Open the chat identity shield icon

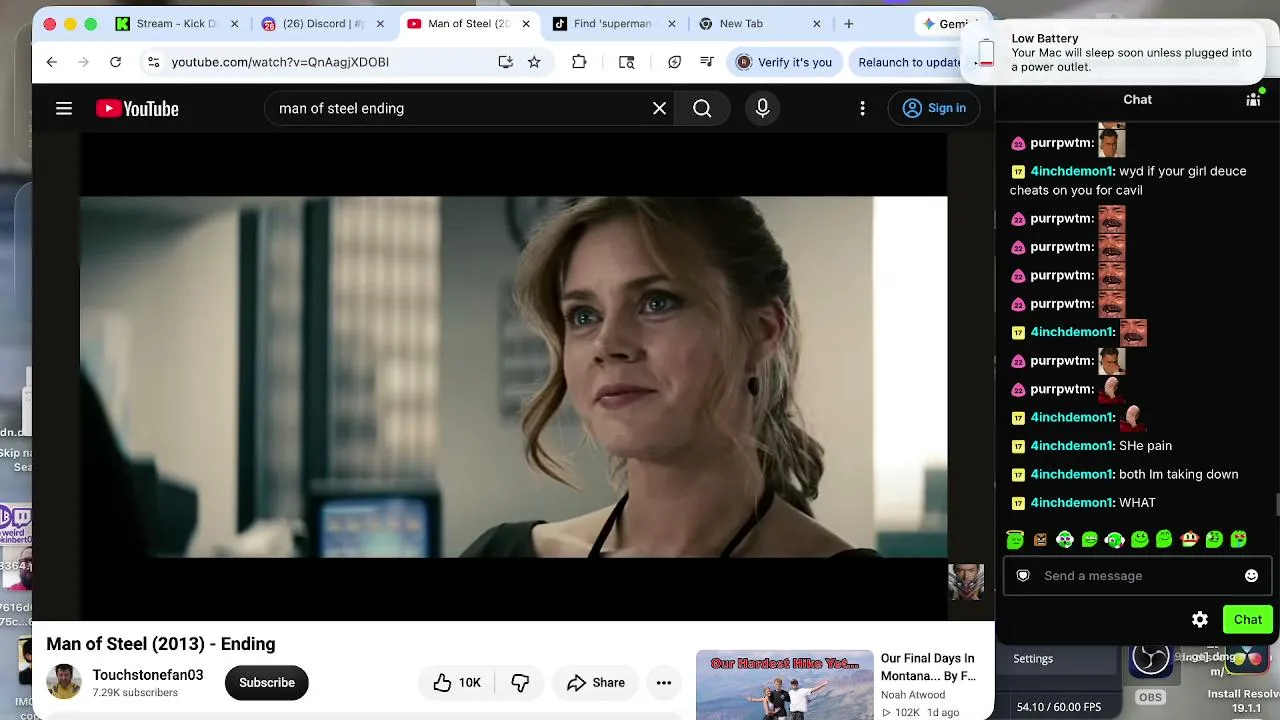tap(1023, 576)
